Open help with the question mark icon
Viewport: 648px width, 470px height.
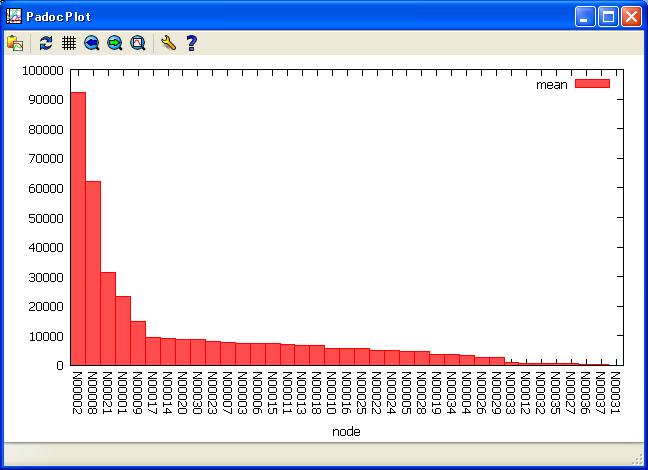[x=191, y=43]
